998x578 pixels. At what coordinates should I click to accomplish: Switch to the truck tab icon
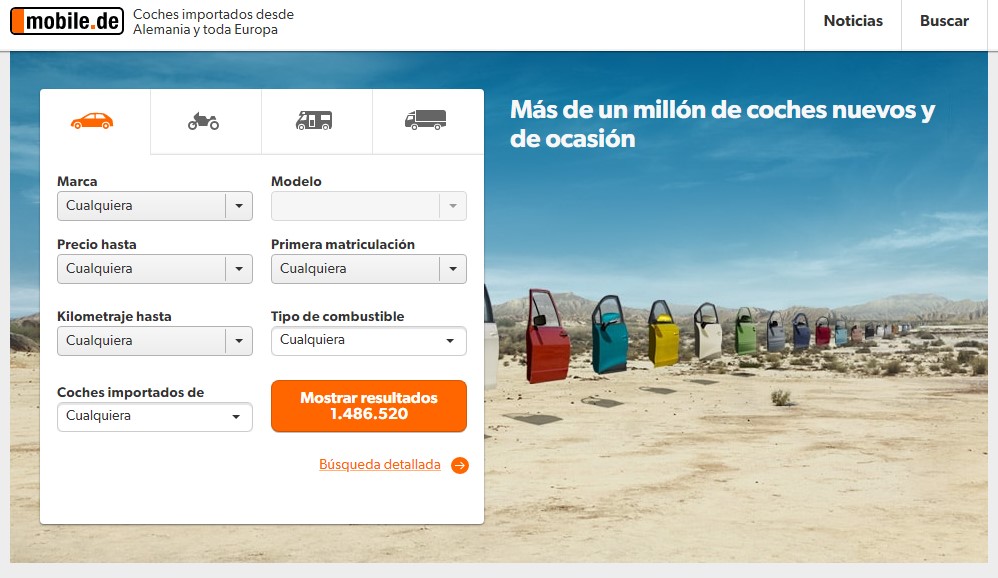[426, 120]
